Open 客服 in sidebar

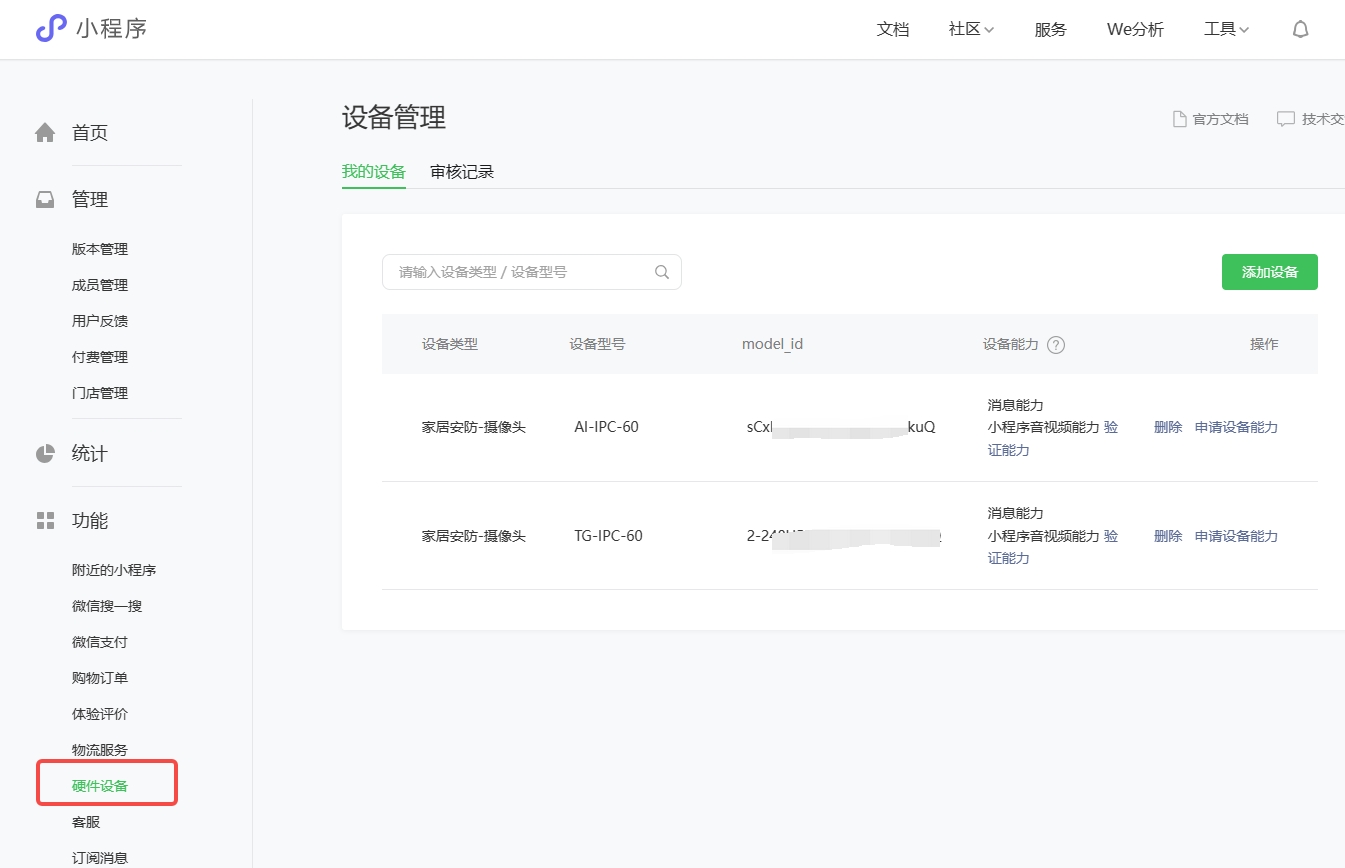[86, 822]
